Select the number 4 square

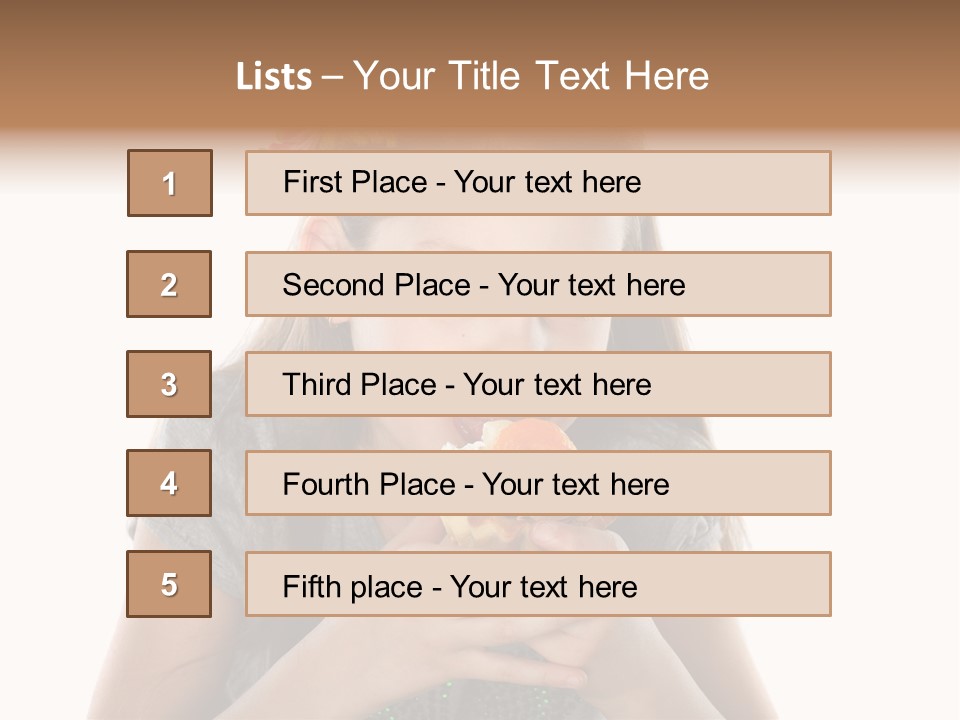point(169,483)
